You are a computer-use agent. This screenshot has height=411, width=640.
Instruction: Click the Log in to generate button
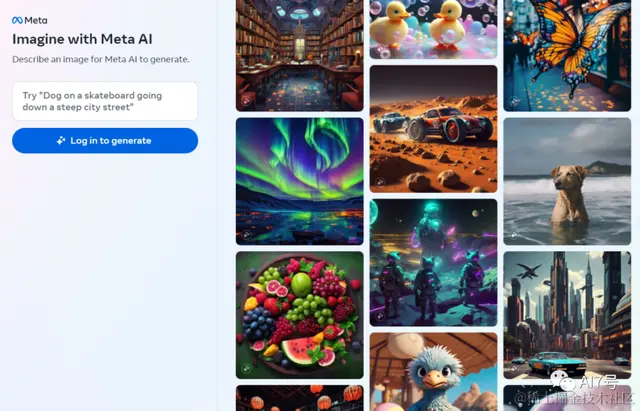(105, 141)
